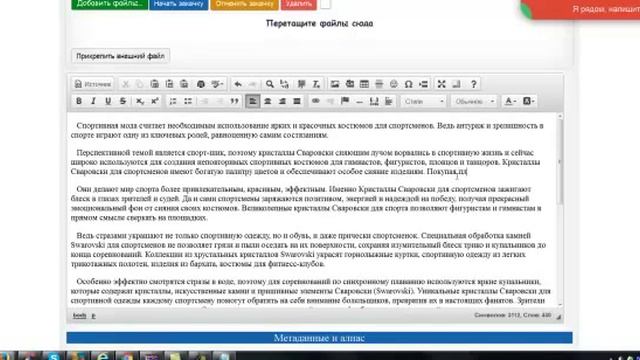
Task: Insert an anchor with the flag icon
Action: click(345, 101)
